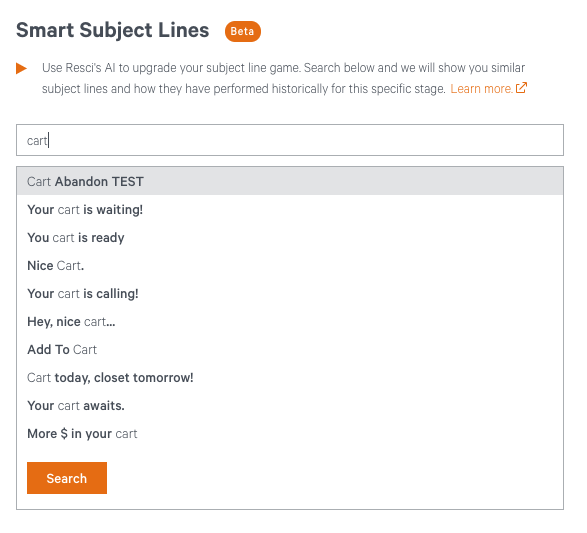
Task: Pick the 'You cart is ready' suggestion
Action: click(x=290, y=238)
